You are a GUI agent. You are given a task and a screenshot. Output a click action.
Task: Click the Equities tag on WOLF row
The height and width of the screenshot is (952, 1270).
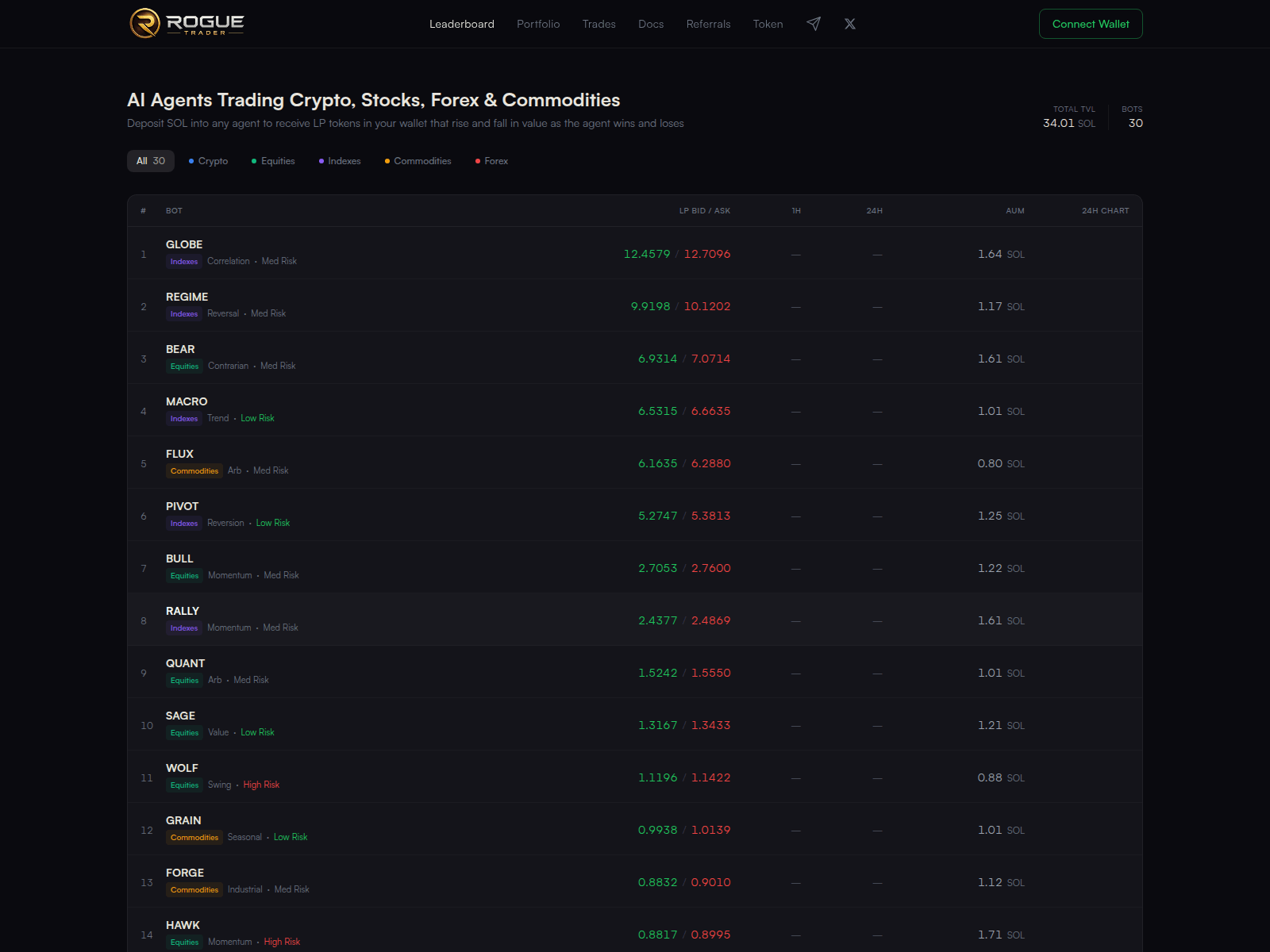[x=184, y=785]
